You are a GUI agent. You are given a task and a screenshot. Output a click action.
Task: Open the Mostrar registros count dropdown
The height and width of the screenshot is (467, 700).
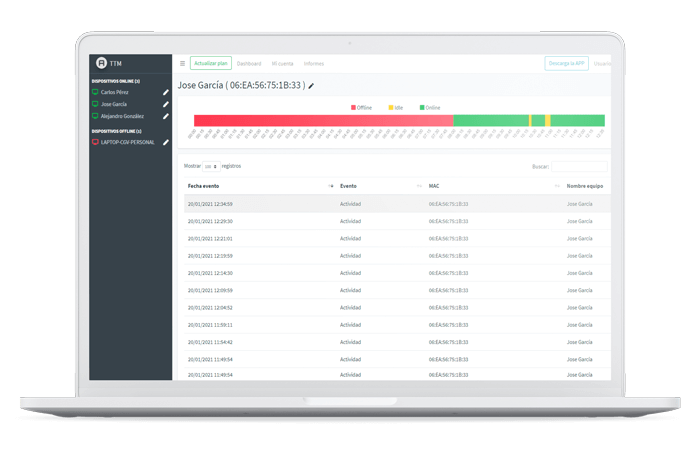[211, 166]
